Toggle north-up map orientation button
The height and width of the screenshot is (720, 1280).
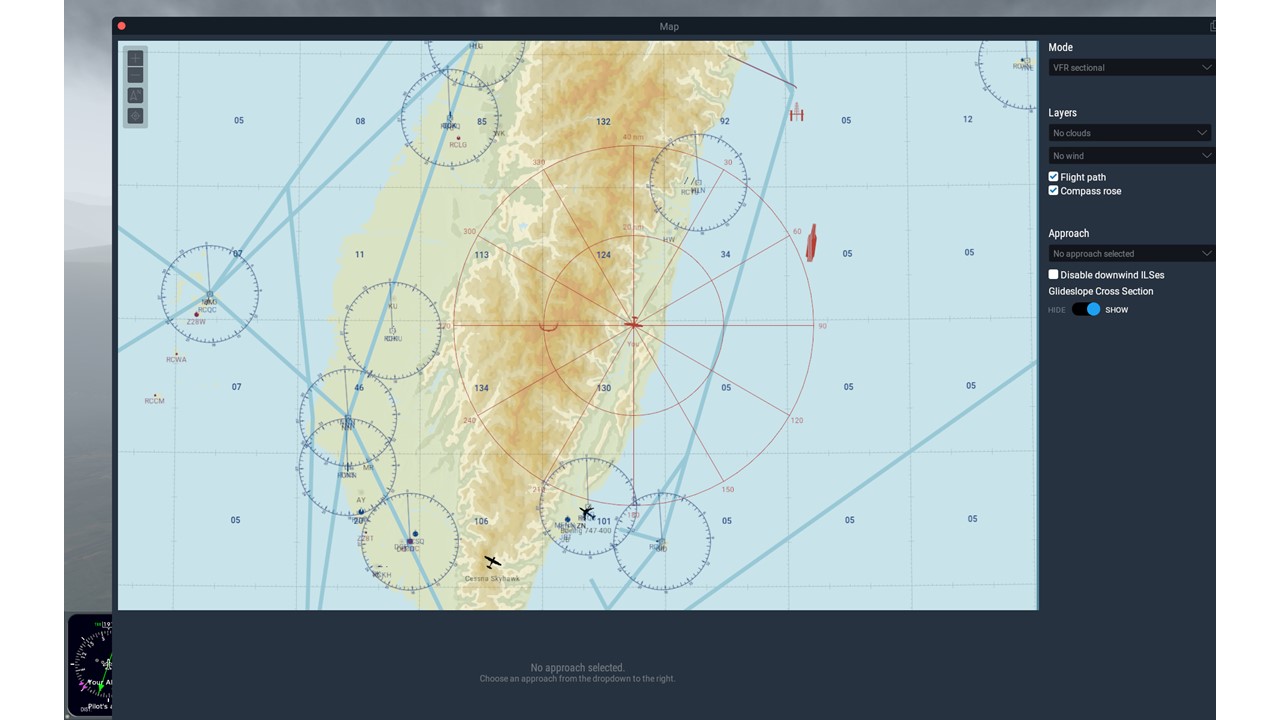pos(135,96)
